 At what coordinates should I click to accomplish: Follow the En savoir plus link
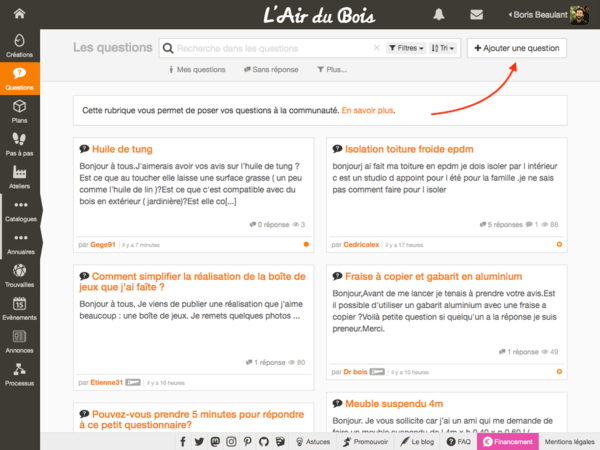point(368,110)
